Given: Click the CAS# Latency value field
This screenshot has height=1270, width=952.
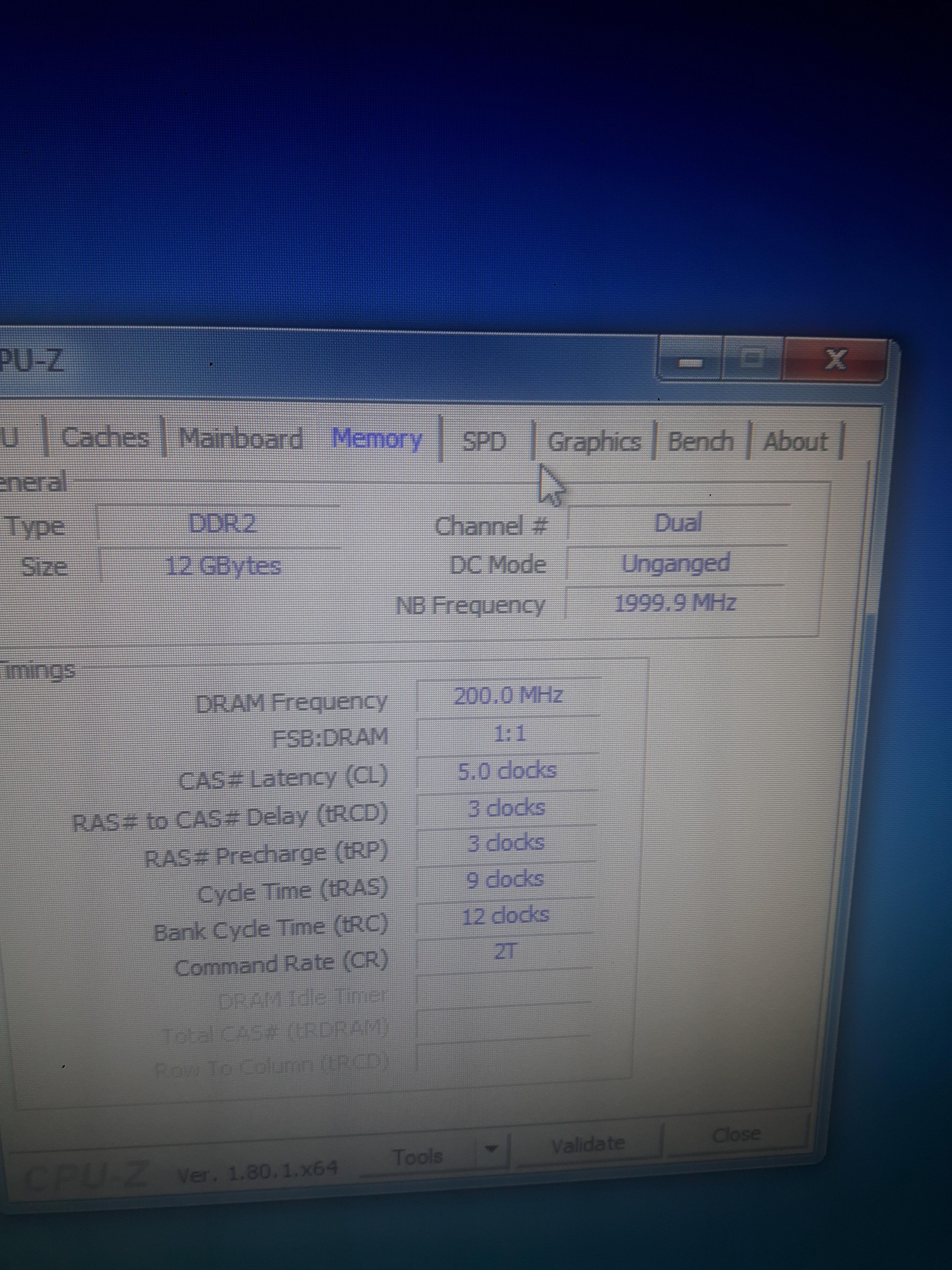Looking at the screenshot, I should click(x=507, y=771).
